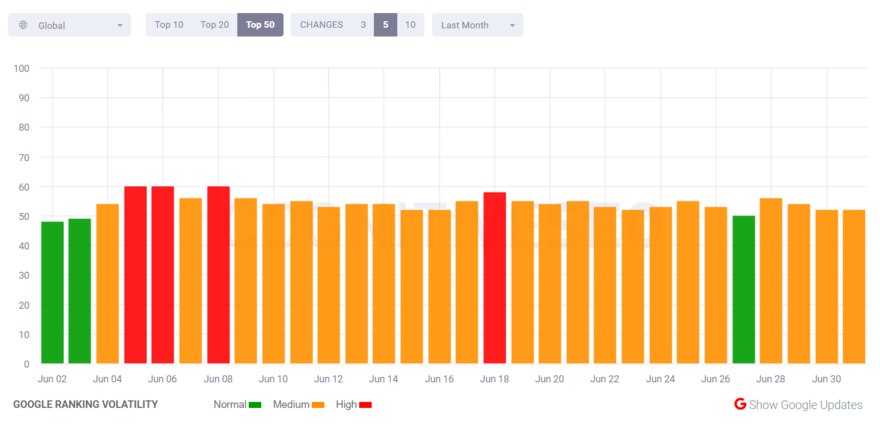The width and height of the screenshot is (880, 427).
Task: Click the Jun 28 orange bar
Action: pyautogui.click(x=771, y=281)
